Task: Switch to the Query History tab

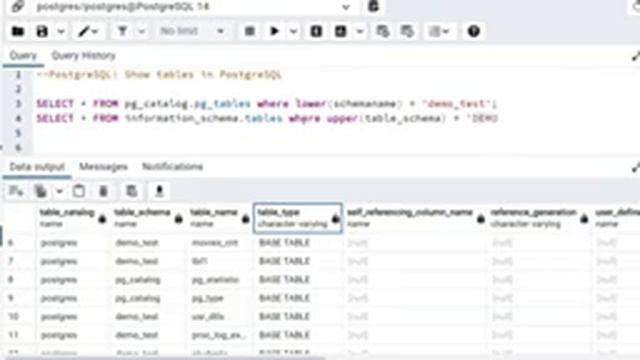Action: [x=84, y=56]
